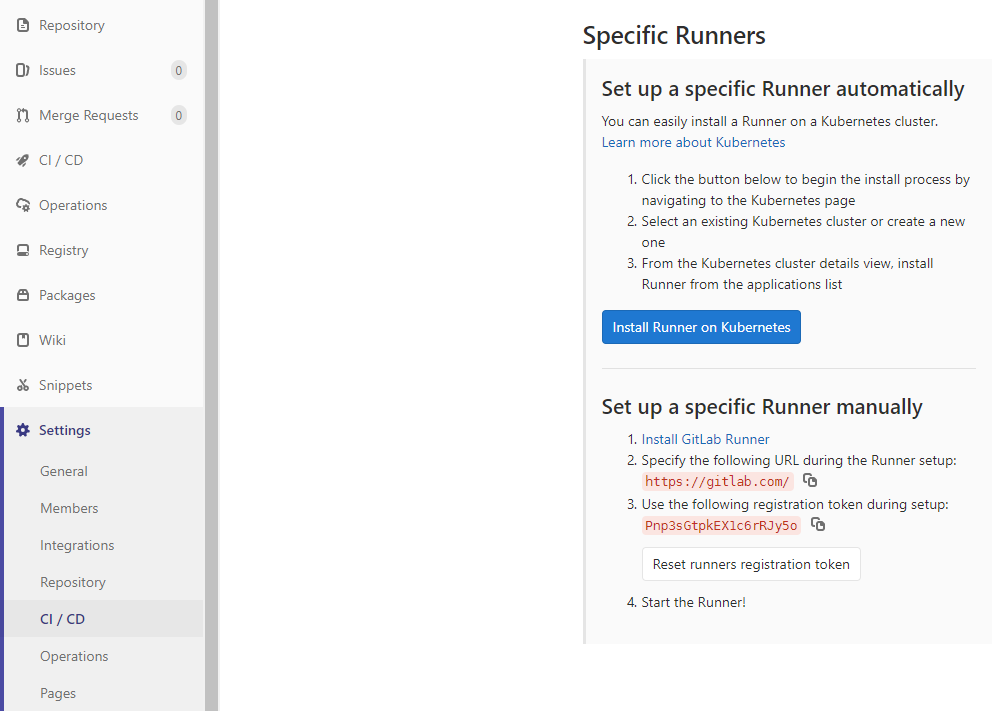The width and height of the screenshot is (1002, 711).
Task: Copy the registration token with copy icon
Action: [818, 524]
